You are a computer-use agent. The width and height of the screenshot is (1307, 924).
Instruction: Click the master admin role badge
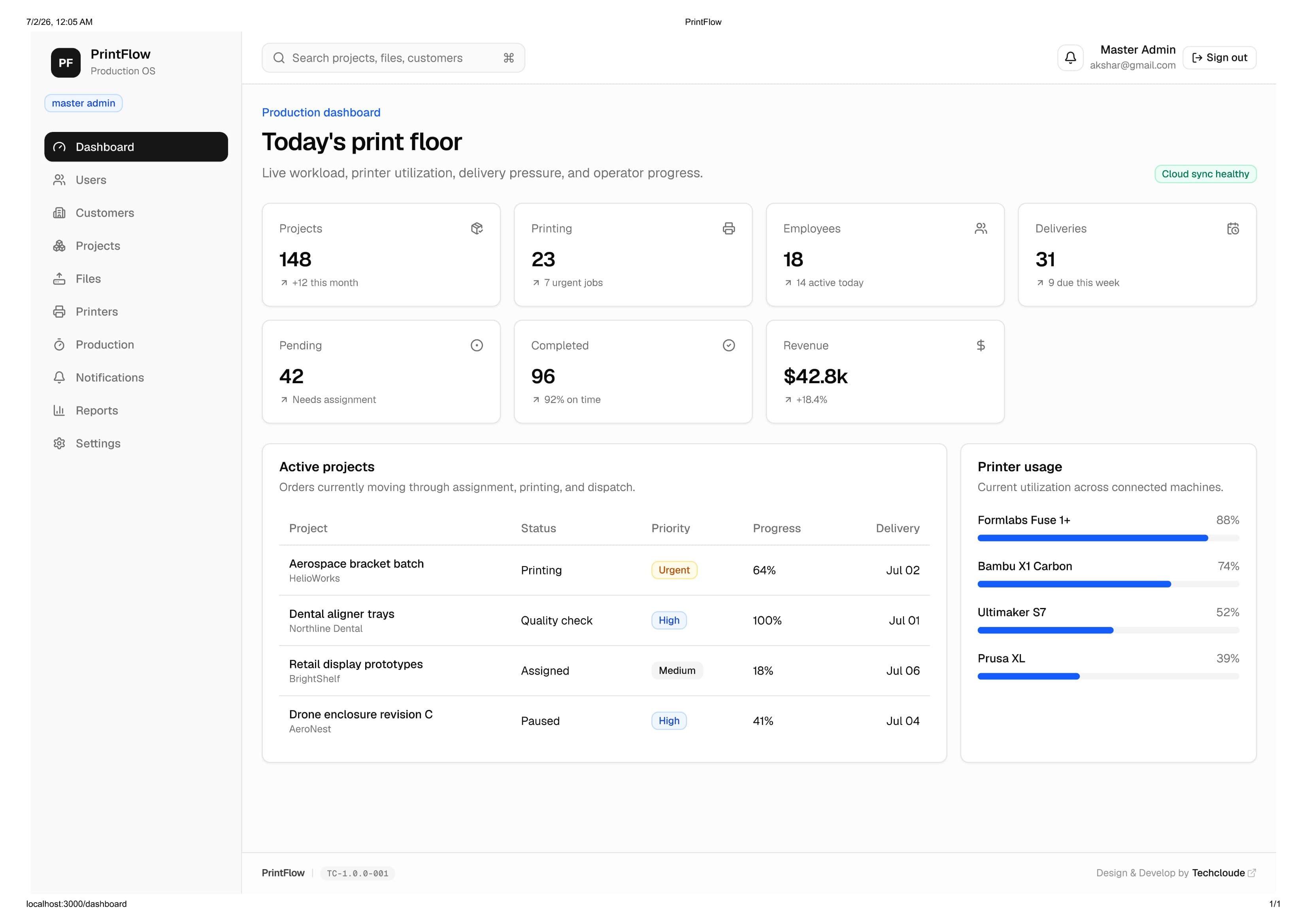[x=84, y=104]
